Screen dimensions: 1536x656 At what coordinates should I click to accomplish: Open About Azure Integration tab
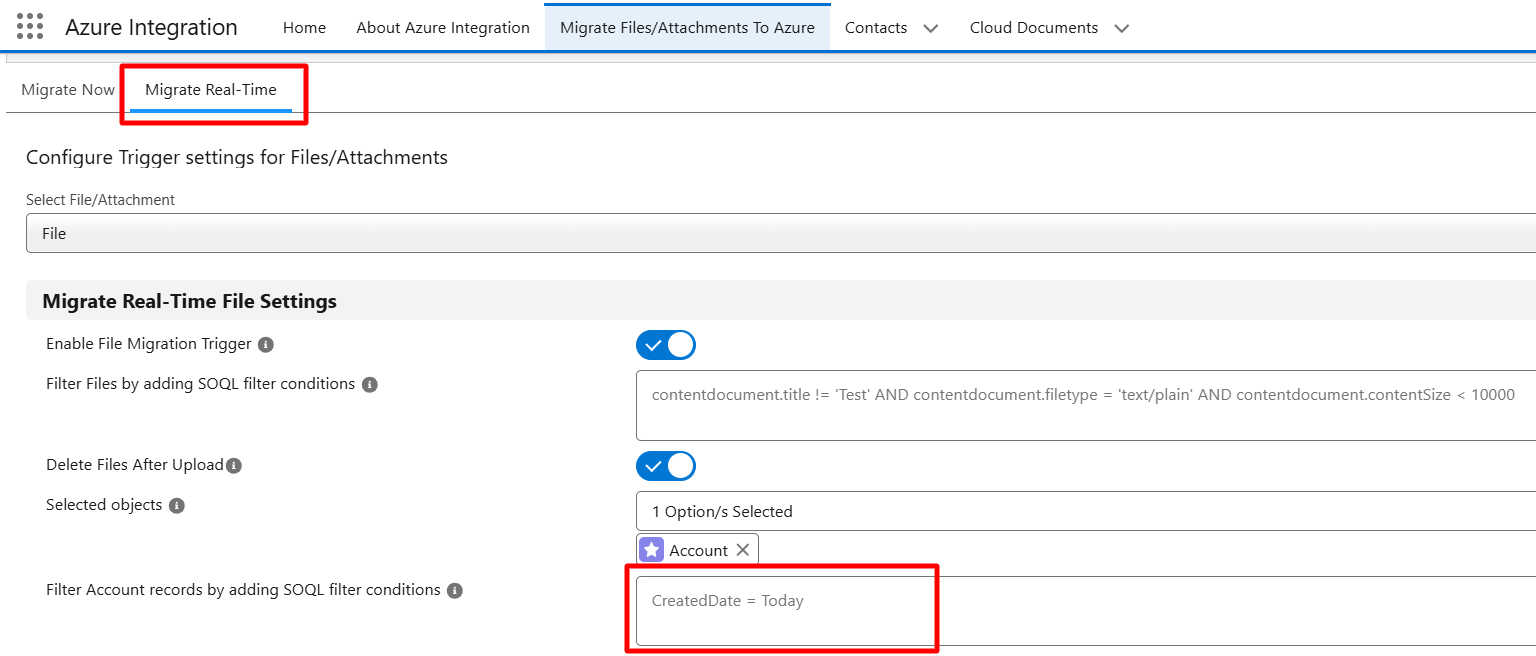[x=443, y=28]
